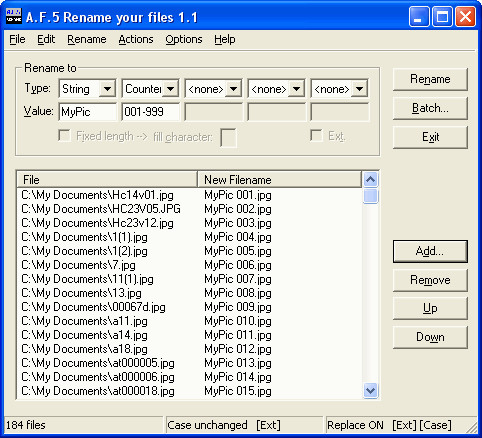Click new filename MyPic 015.jpg
Screen dimensions: 482x438
[x=238, y=391]
